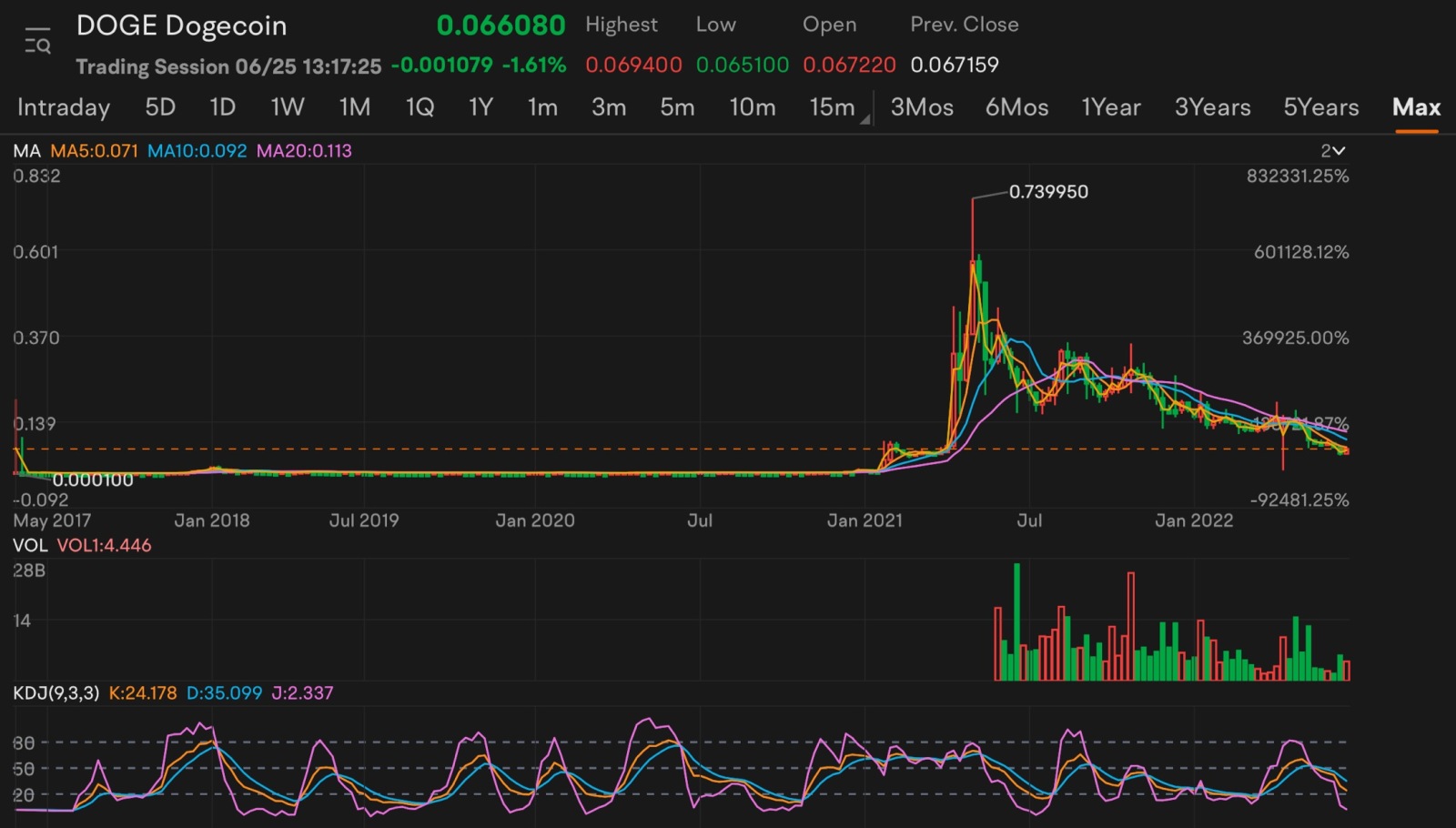Select the 10m minute interval

tap(753, 107)
